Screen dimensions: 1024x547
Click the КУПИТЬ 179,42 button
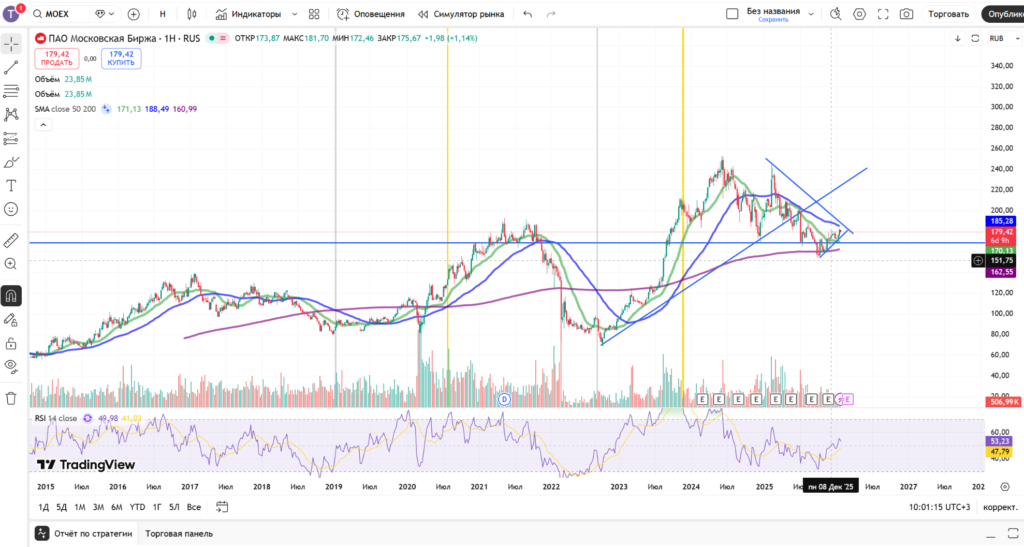(121, 59)
